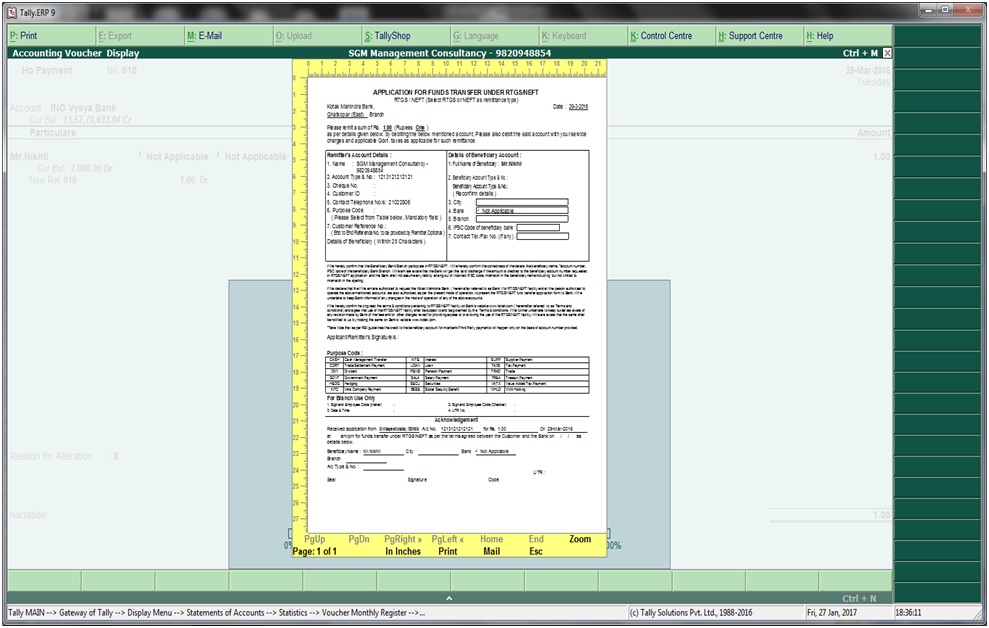Viewport: 989px width, 628px height.
Task: Click the Tally.ERP 9 title bar icon
Action: click(11, 11)
